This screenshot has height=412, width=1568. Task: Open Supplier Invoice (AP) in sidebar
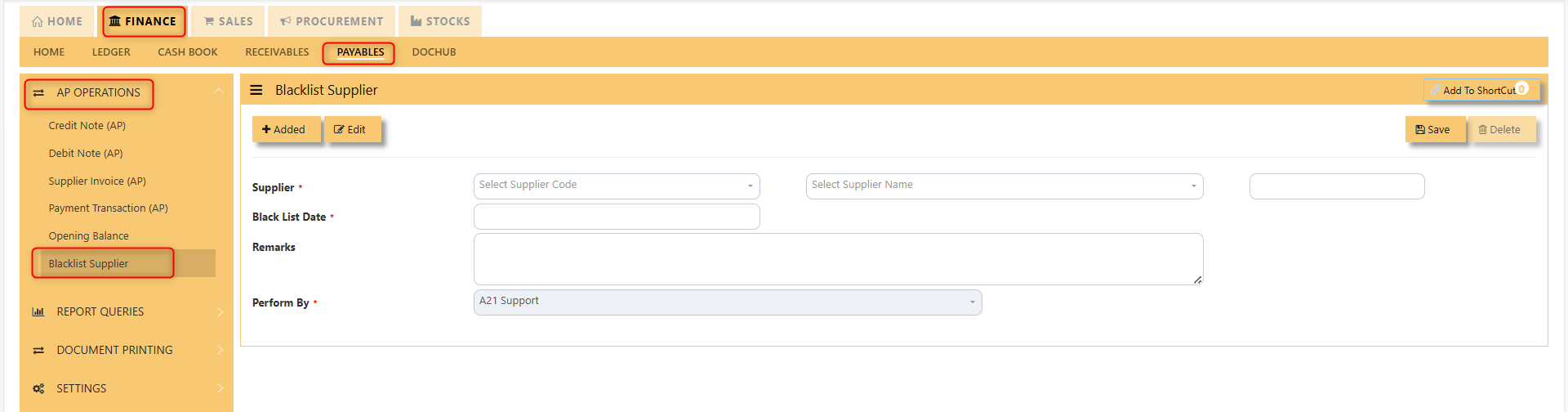97,181
